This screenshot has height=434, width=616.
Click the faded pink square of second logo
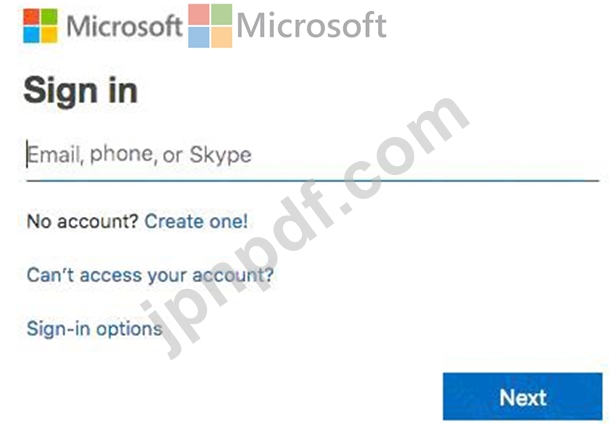pos(199,15)
